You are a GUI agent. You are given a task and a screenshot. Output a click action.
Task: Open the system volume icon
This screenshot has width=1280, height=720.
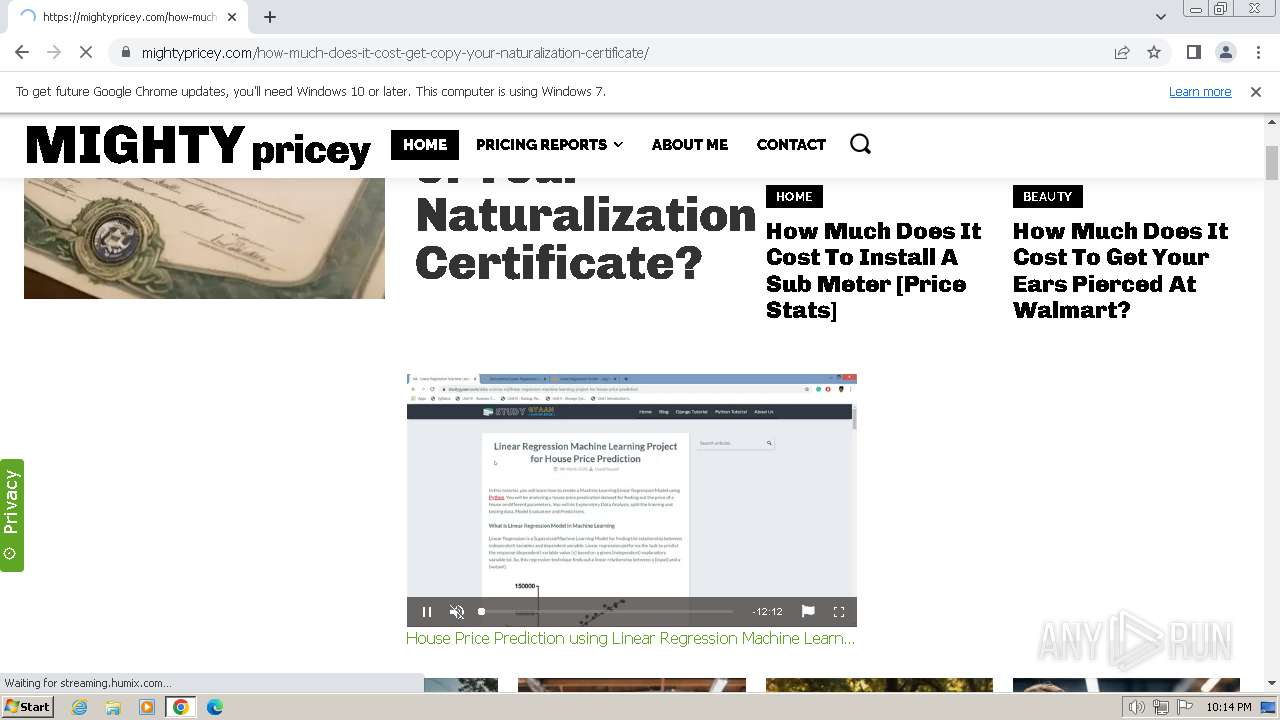click(x=1137, y=707)
